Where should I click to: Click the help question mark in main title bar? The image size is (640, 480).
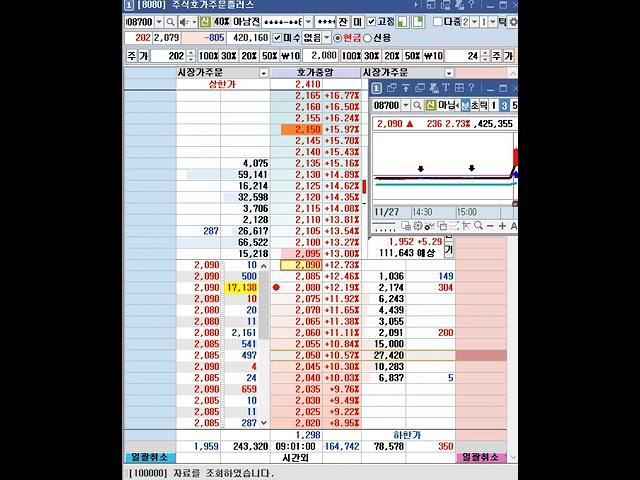point(472,5)
